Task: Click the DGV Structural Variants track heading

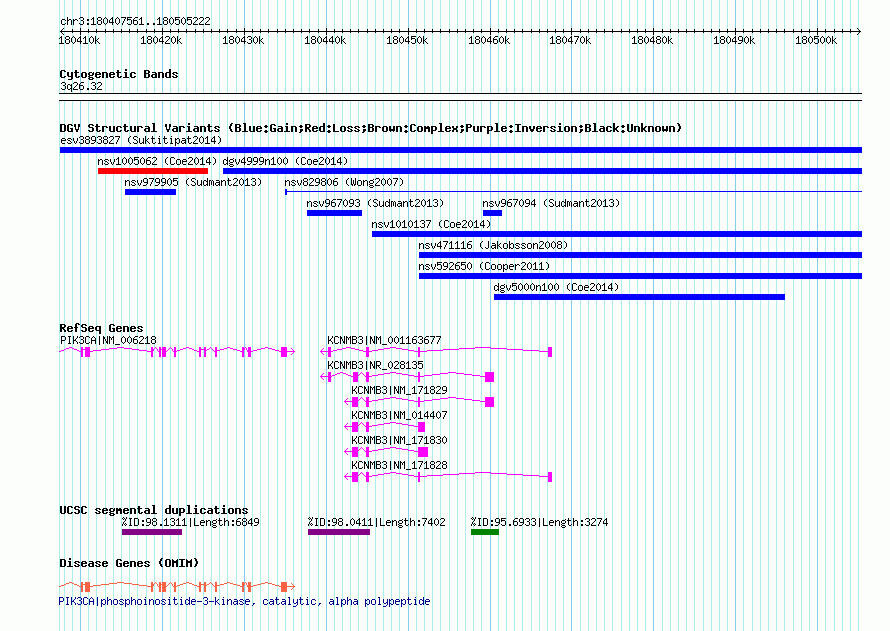Action: pos(370,128)
